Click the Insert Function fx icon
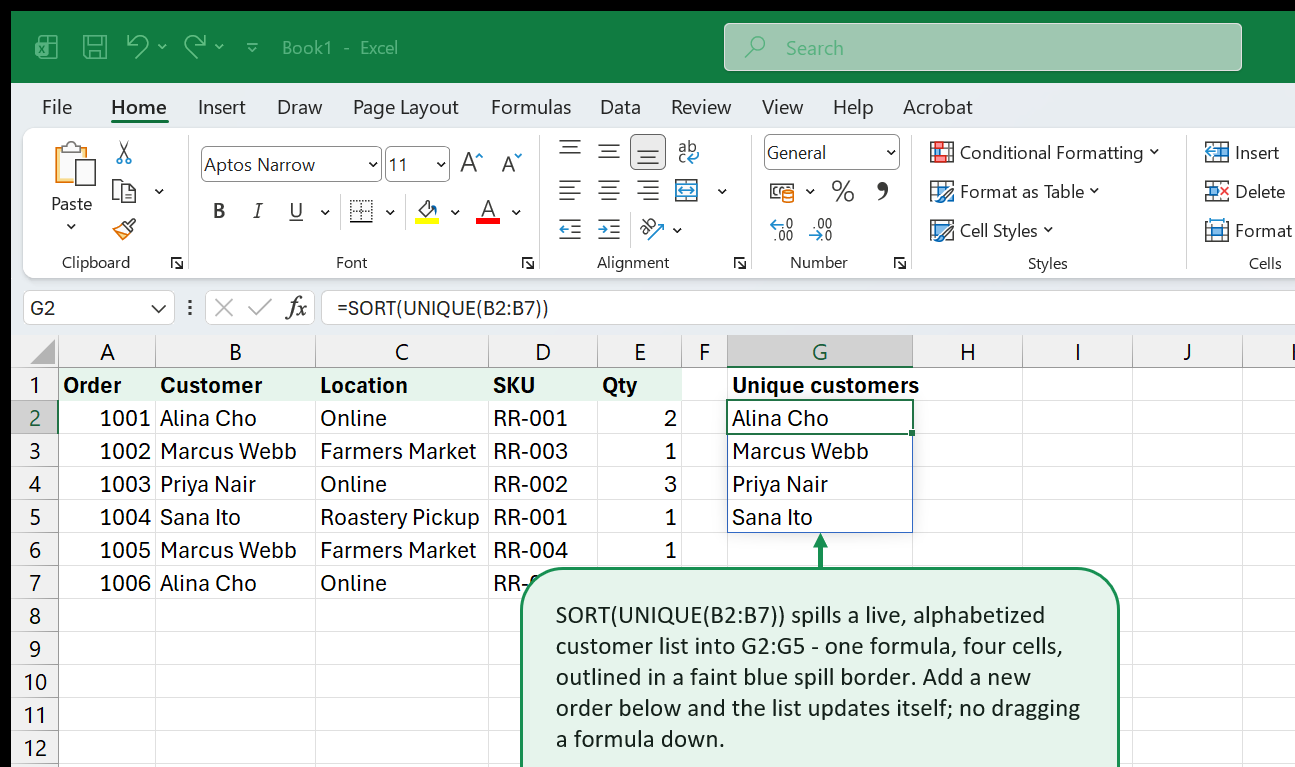This screenshot has height=767, width=1295. (x=296, y=308)
